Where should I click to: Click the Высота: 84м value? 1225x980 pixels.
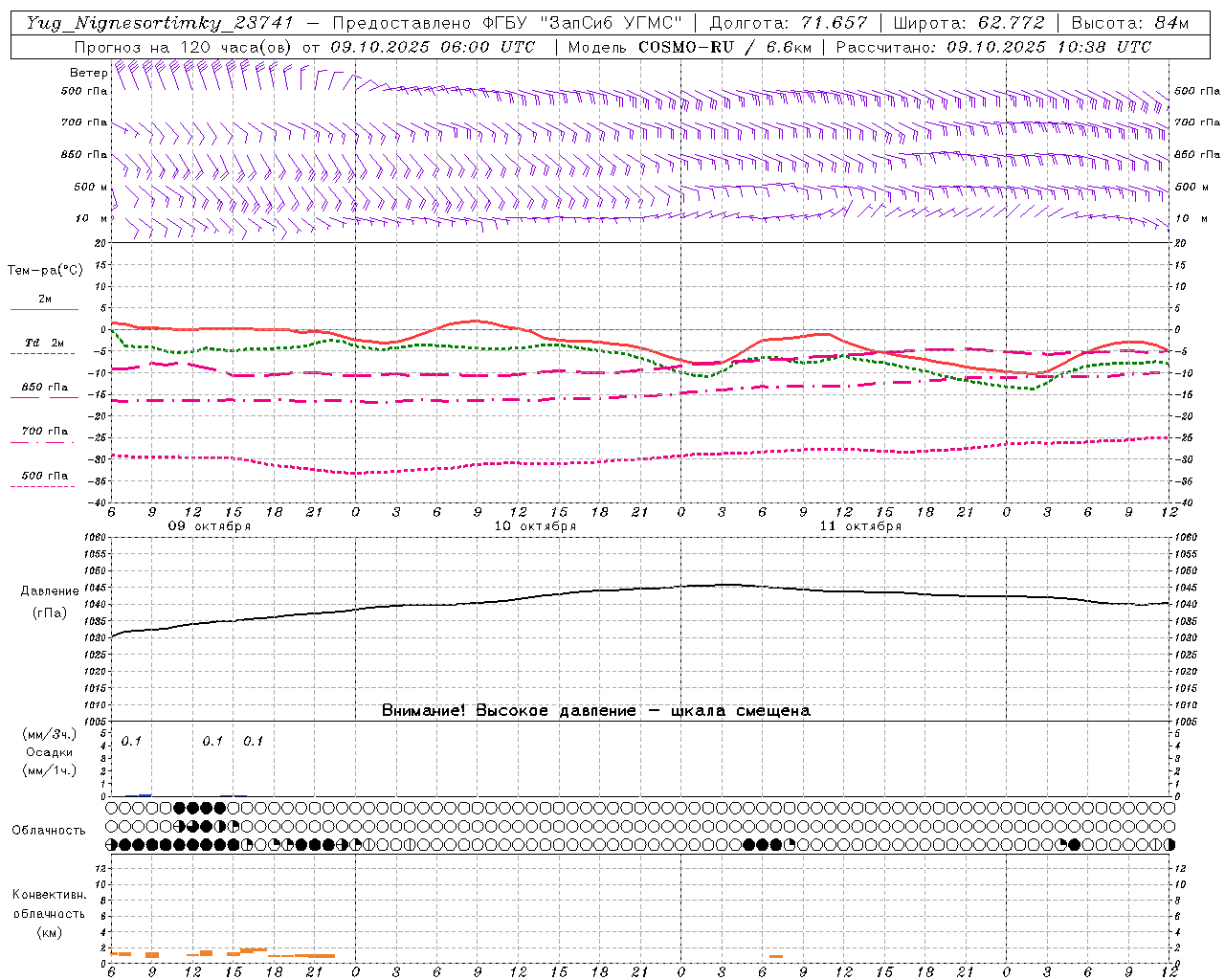coord(1129,23)
